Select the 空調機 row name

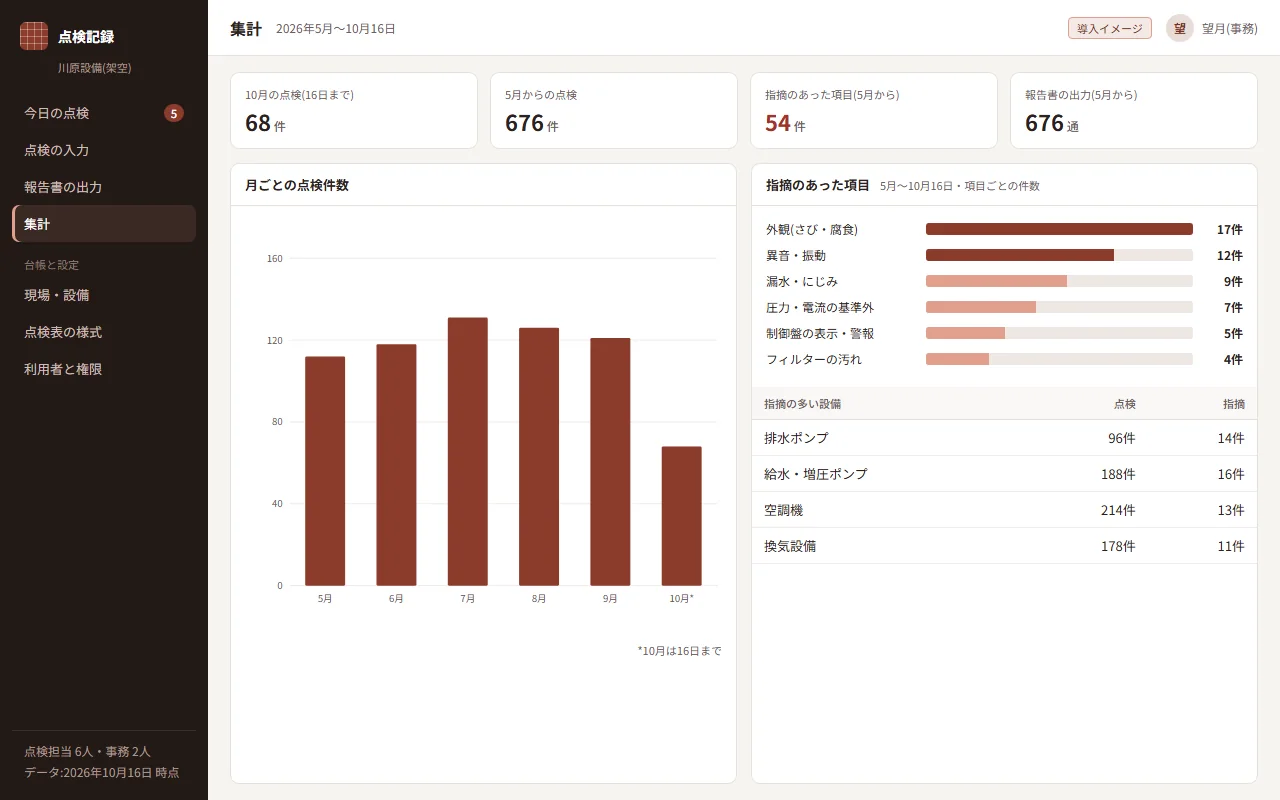click(x=783, y=510)
